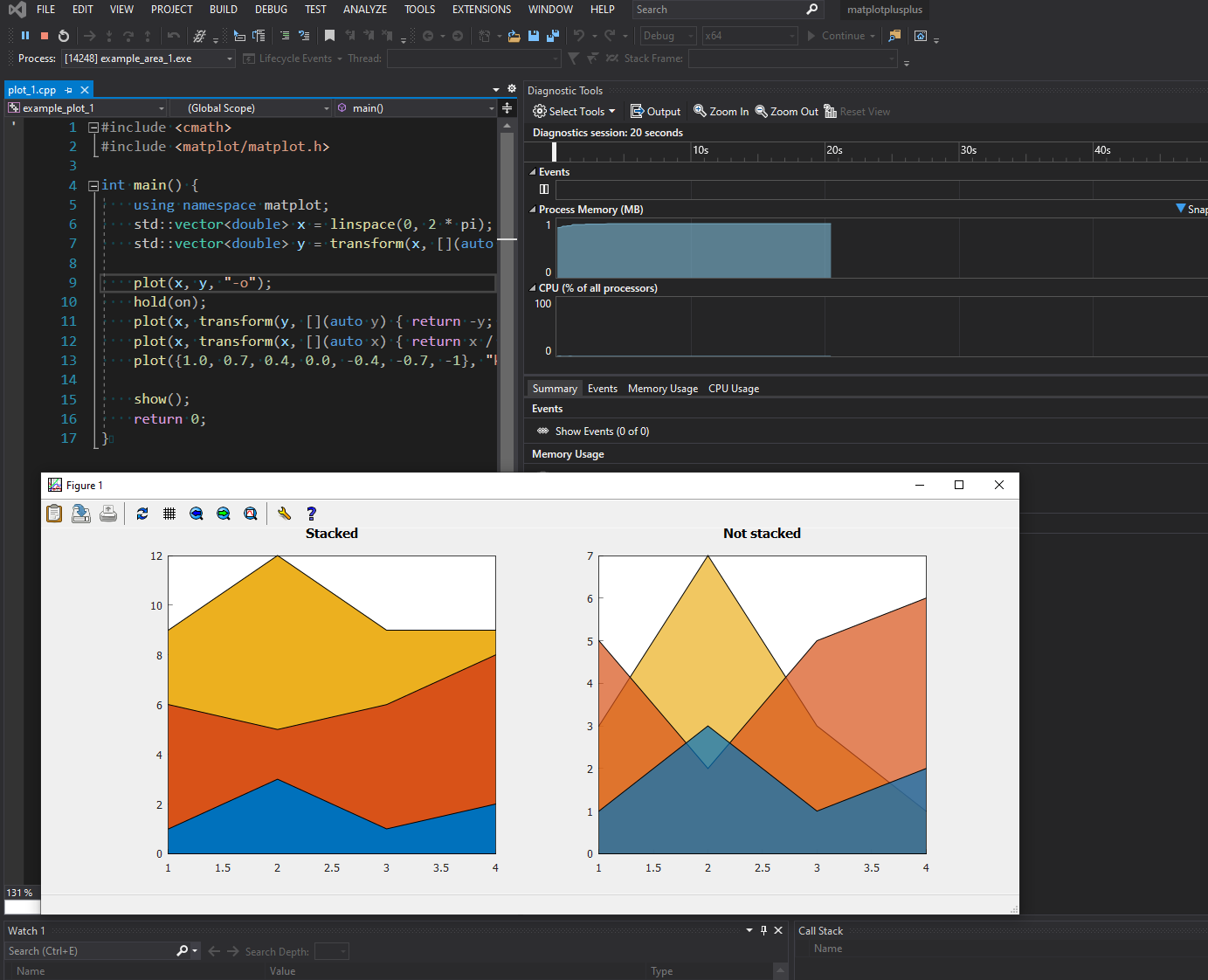Copy figure to clipboard

(x=54, y=514)
